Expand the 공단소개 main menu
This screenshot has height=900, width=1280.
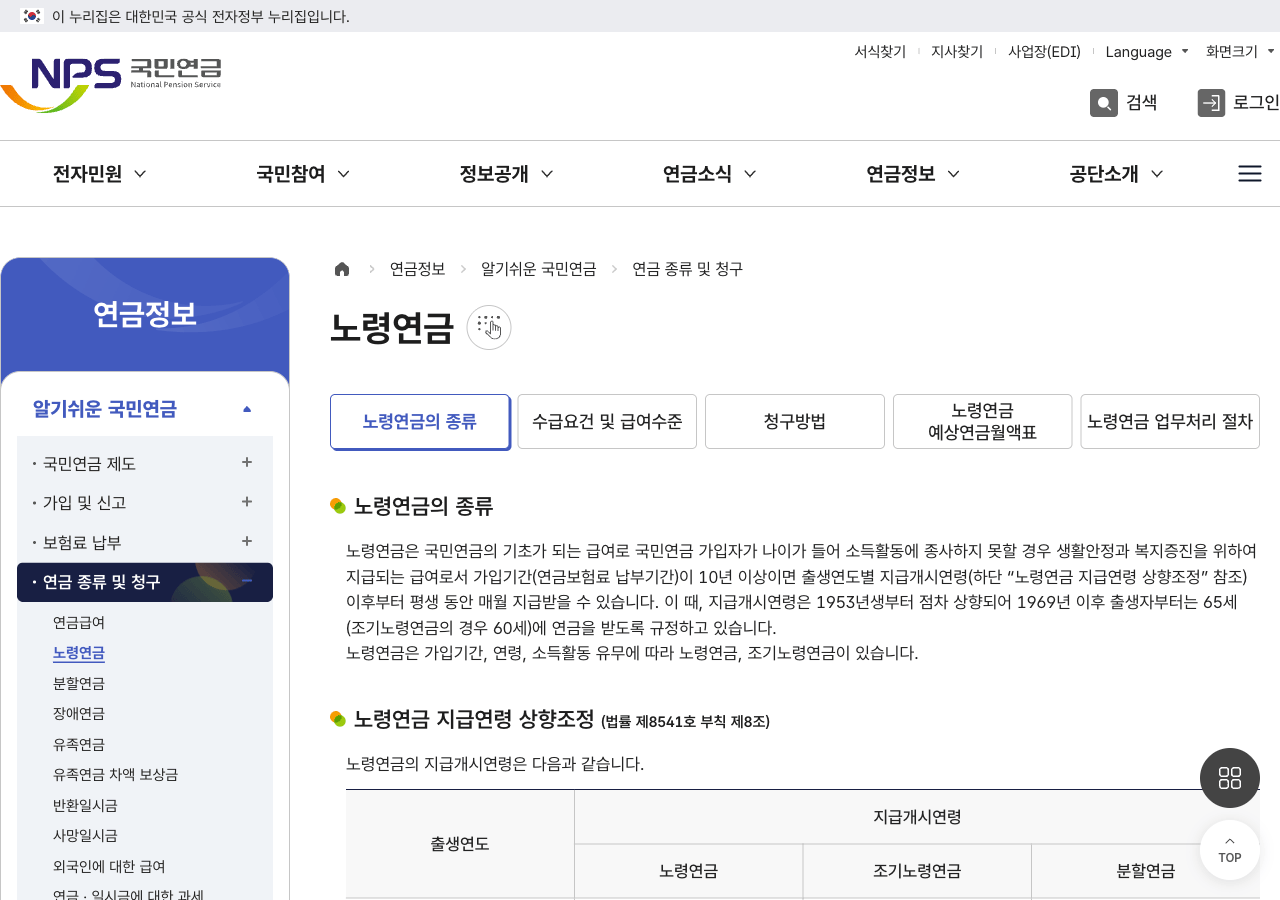pos(1117,174)
